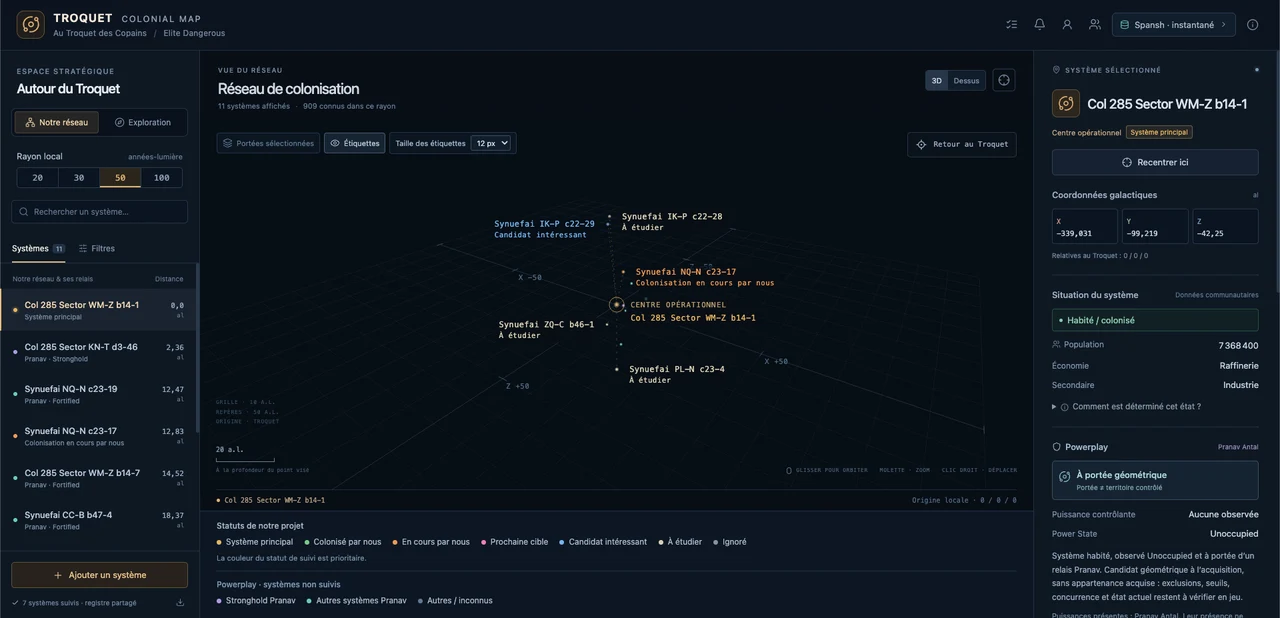Switch the map to Dessus top view

966,81
